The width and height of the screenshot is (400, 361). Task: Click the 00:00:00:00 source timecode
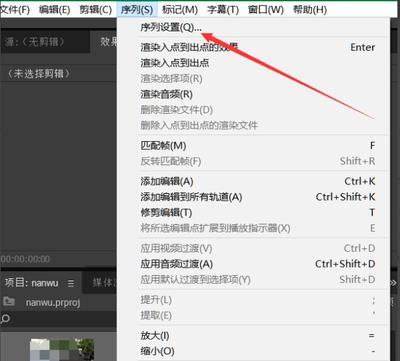[x=25, y=259]
